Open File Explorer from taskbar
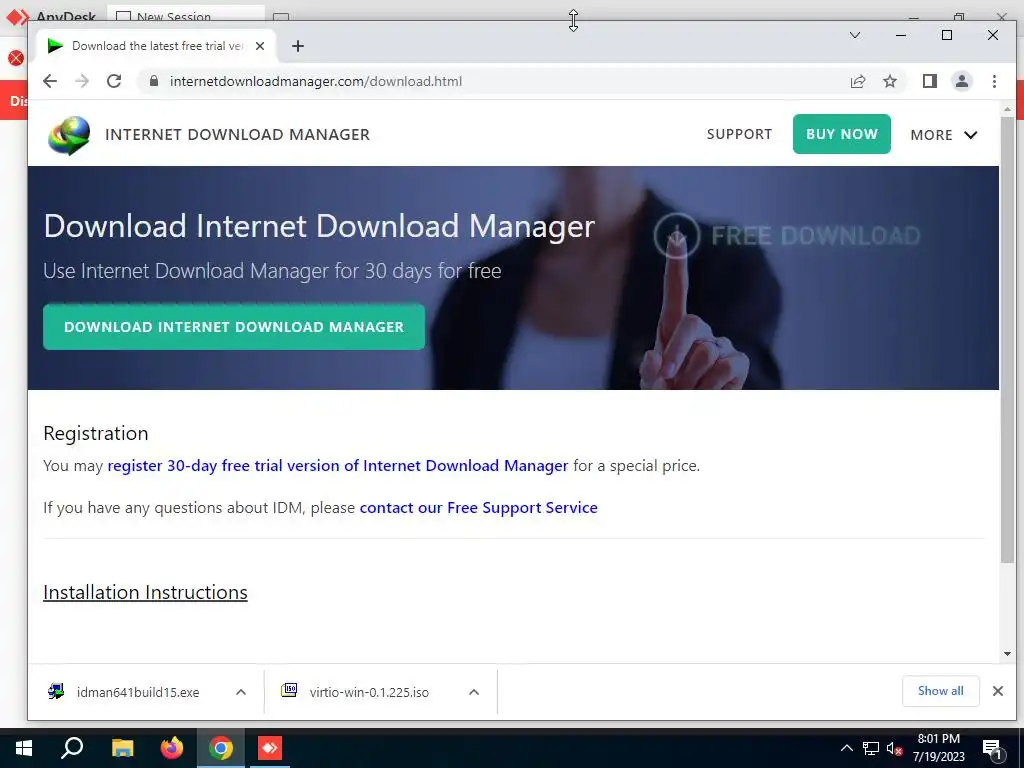The width and height of the screenshot is (1024, 768). [122, 748]
